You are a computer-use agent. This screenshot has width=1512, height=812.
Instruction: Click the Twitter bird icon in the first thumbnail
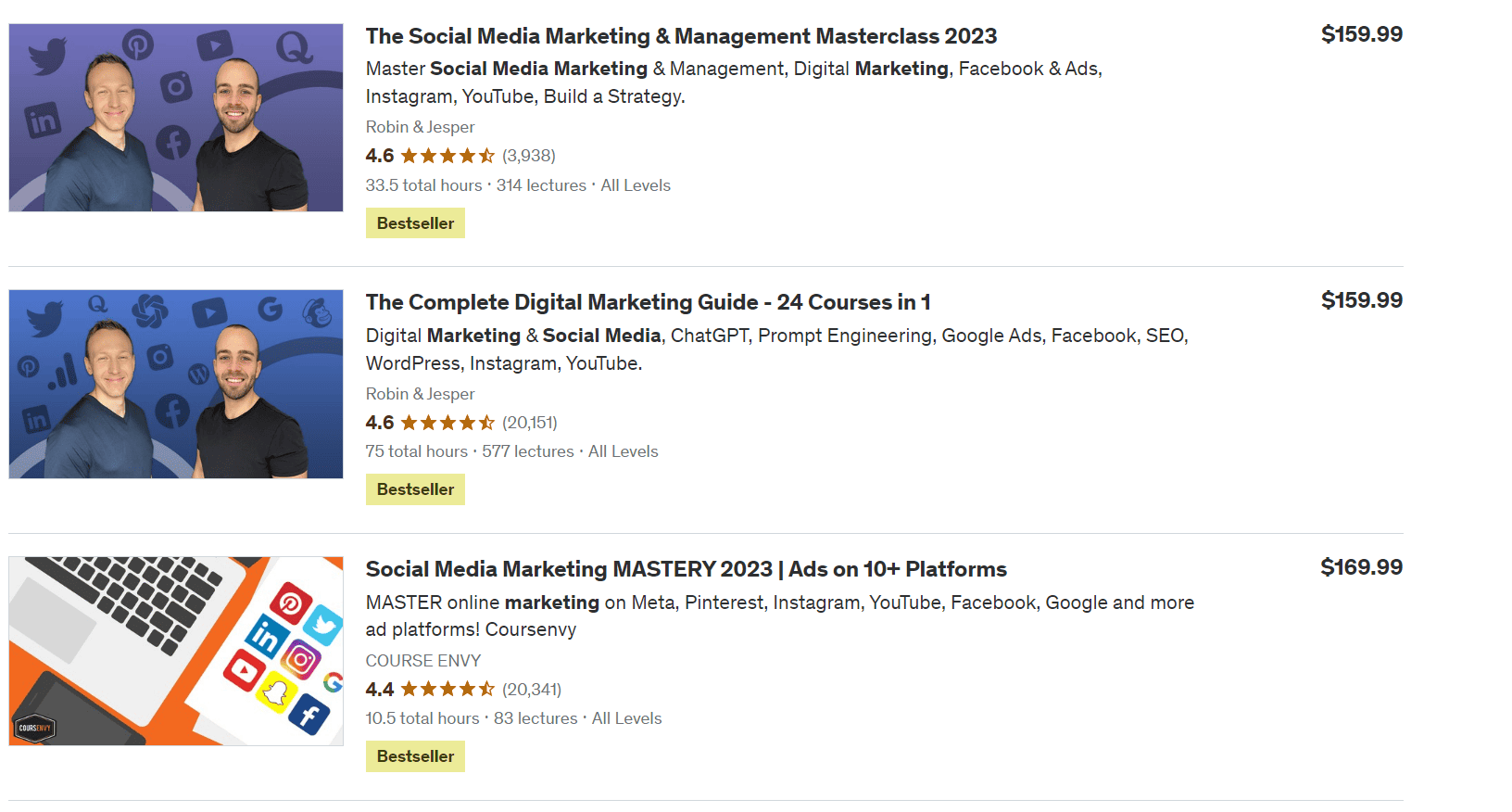pyautogui.click(x=47, y=57)
